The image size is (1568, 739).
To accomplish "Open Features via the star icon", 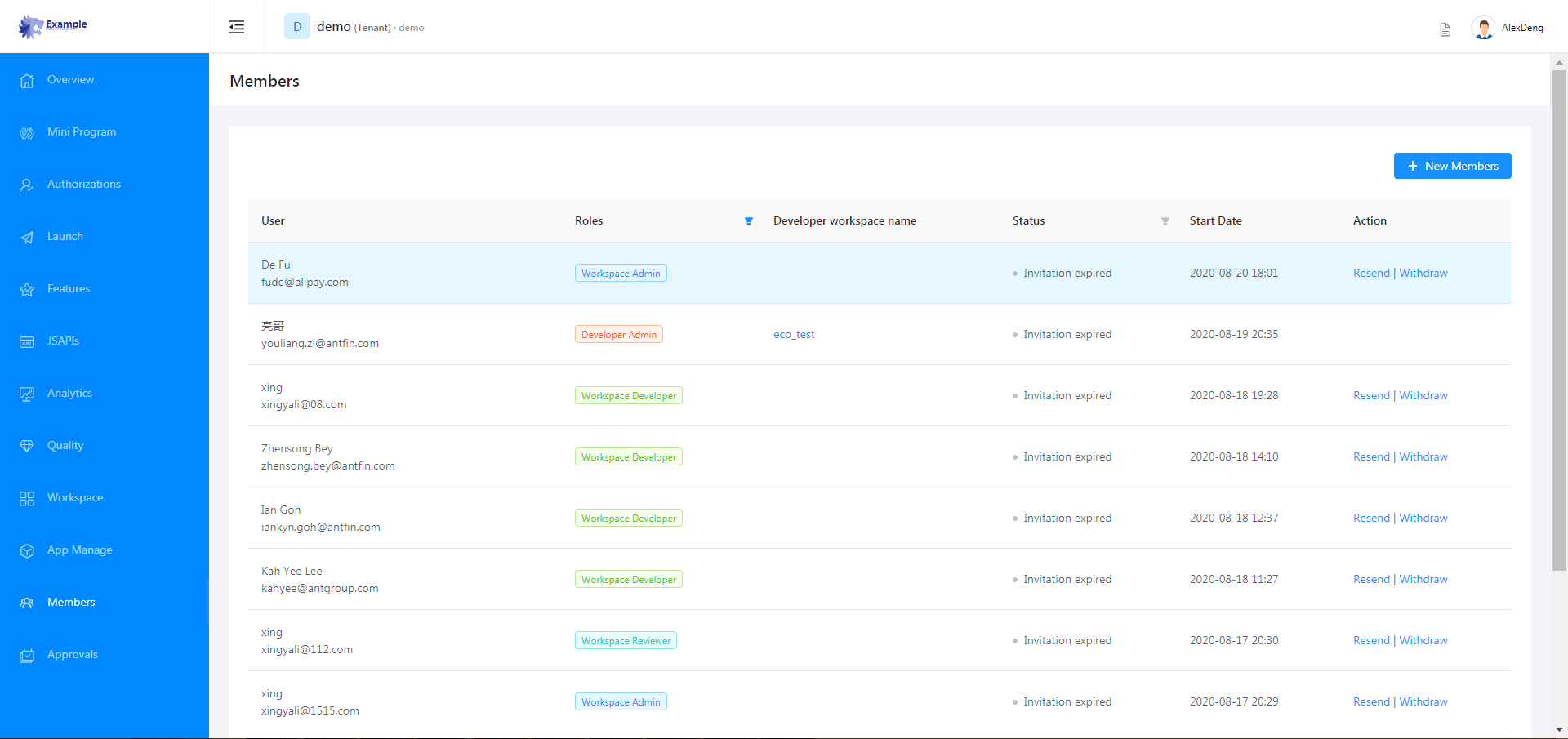I will (x=27, y=288).
